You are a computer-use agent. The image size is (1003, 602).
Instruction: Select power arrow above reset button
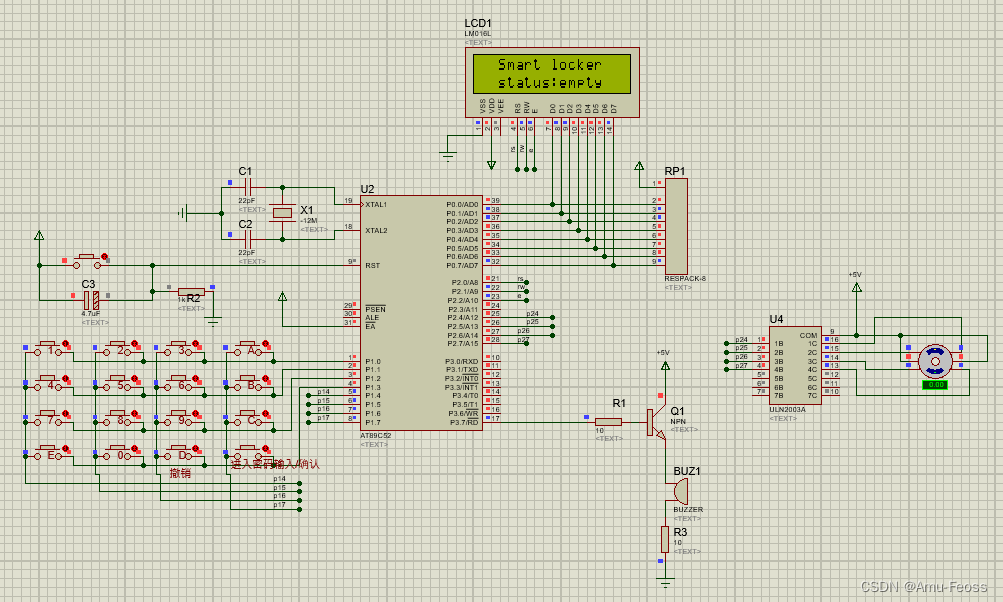(39, 236)
